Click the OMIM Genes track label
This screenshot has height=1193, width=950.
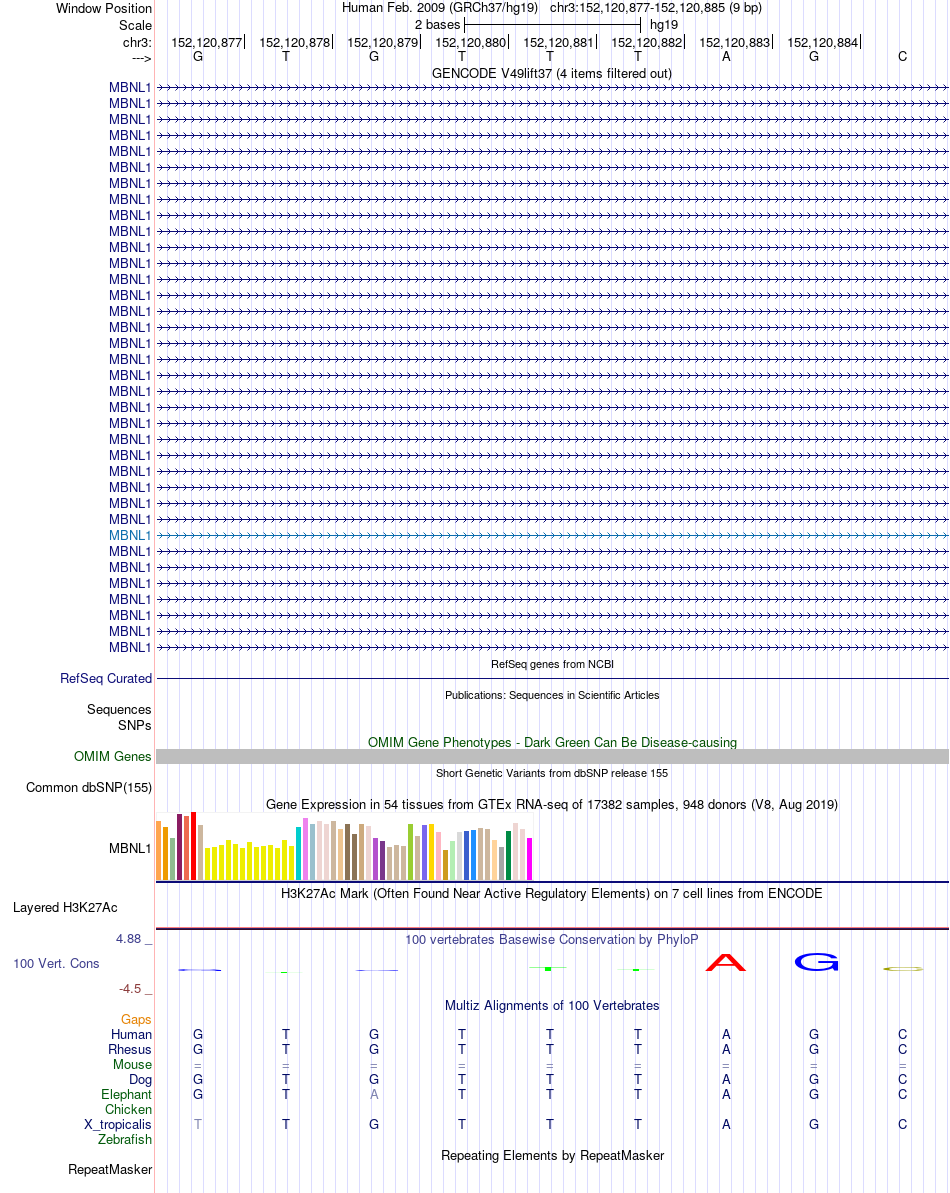click(113, 756)
